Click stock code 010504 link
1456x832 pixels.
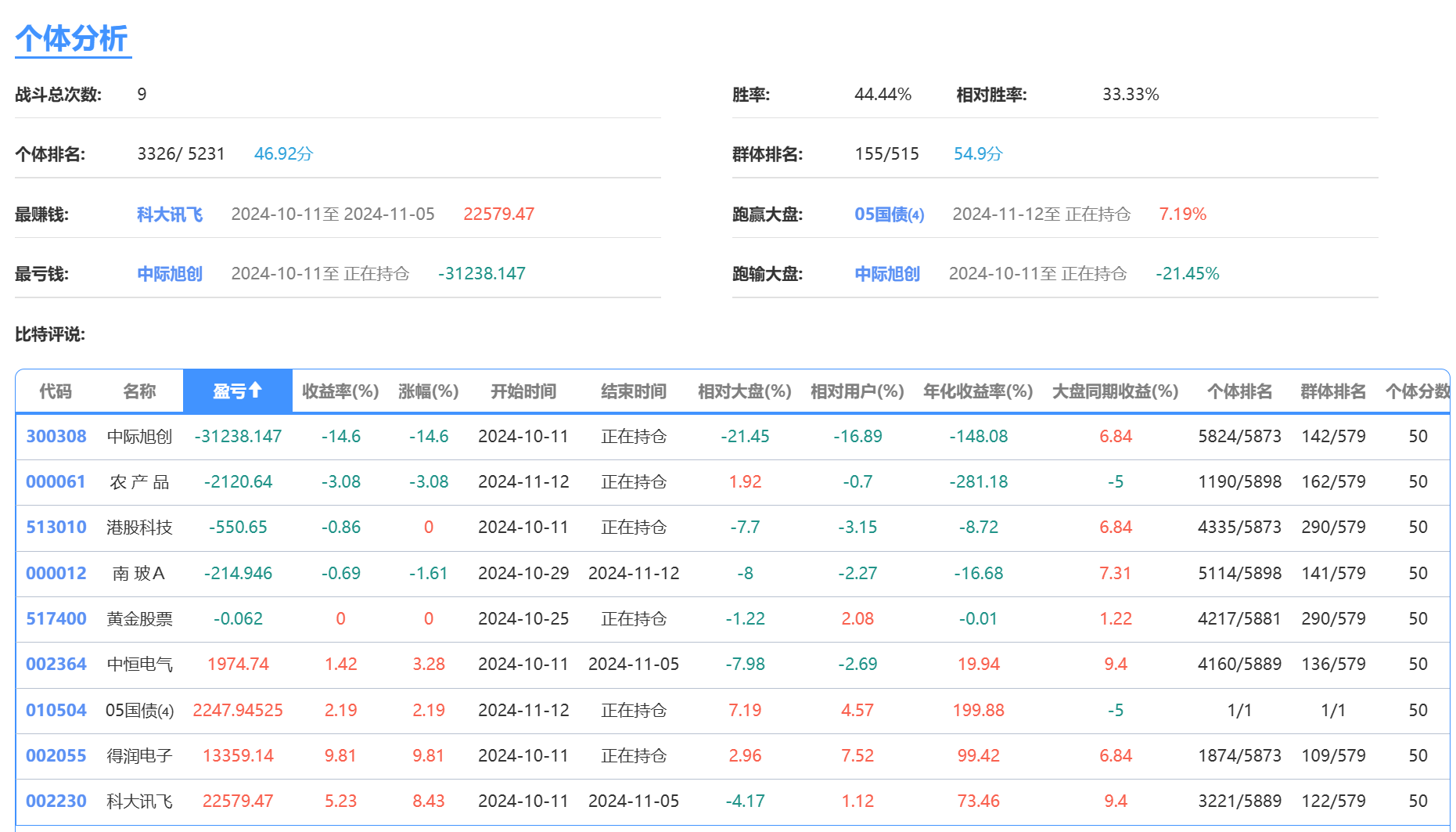[56, 710]
